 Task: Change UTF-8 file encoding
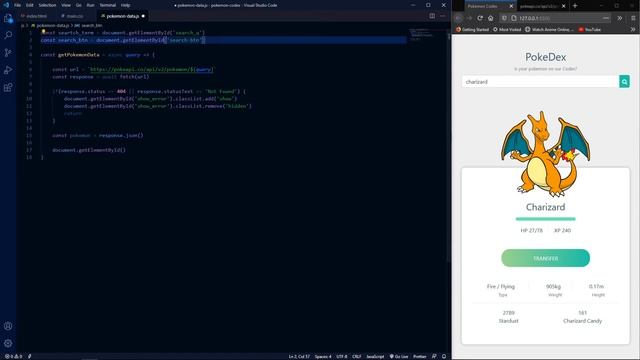[x=342, y=356]
